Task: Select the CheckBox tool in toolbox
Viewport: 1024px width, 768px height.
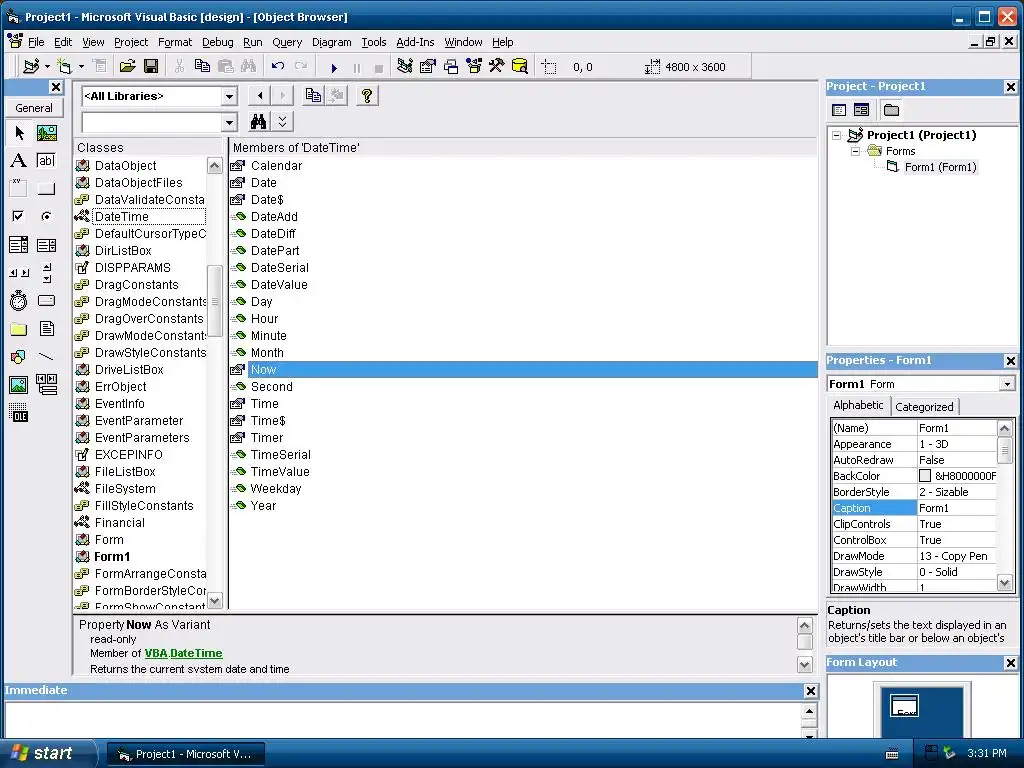Action: [19, 216]
